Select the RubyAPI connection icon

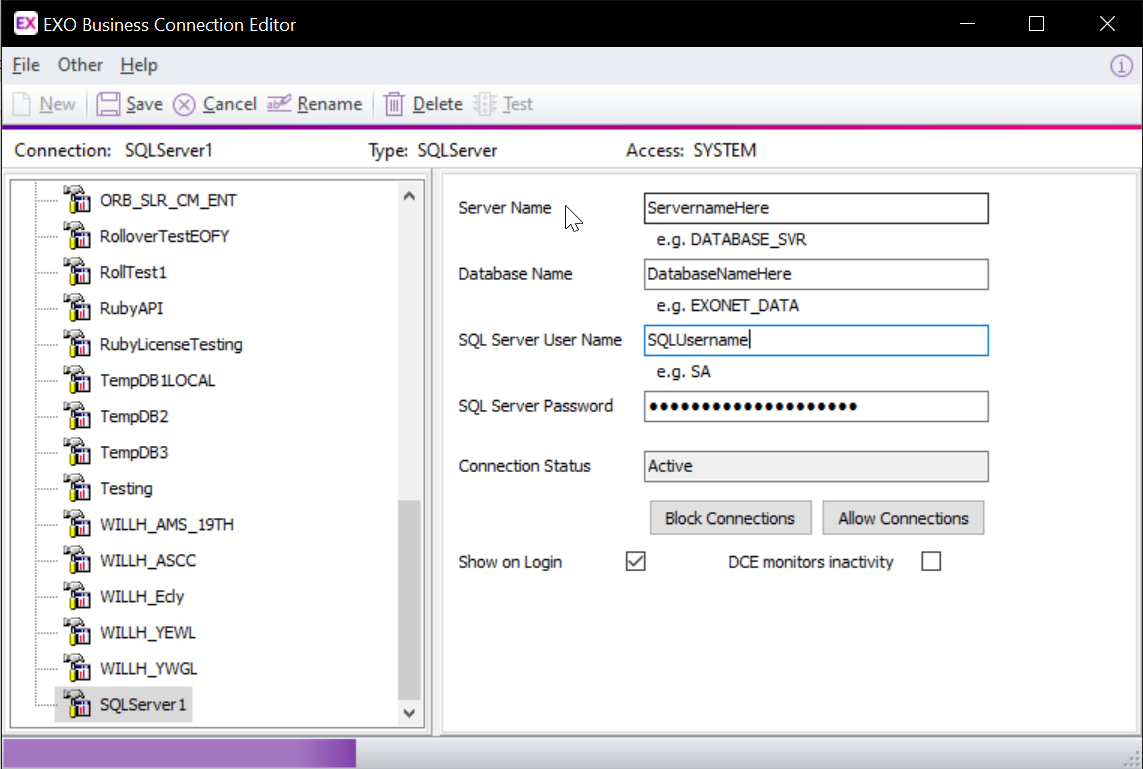coord(77,308)
